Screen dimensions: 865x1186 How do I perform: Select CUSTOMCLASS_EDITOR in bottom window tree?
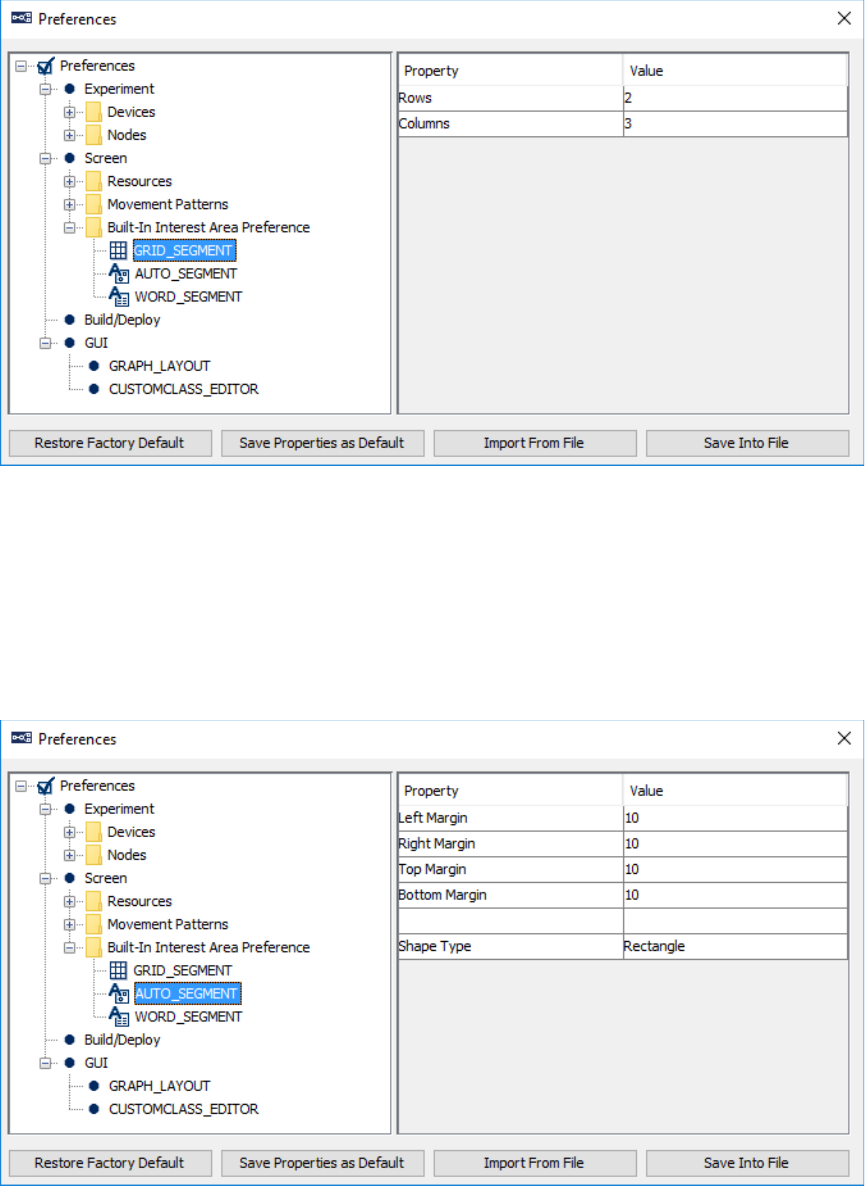coord(184,1110)
